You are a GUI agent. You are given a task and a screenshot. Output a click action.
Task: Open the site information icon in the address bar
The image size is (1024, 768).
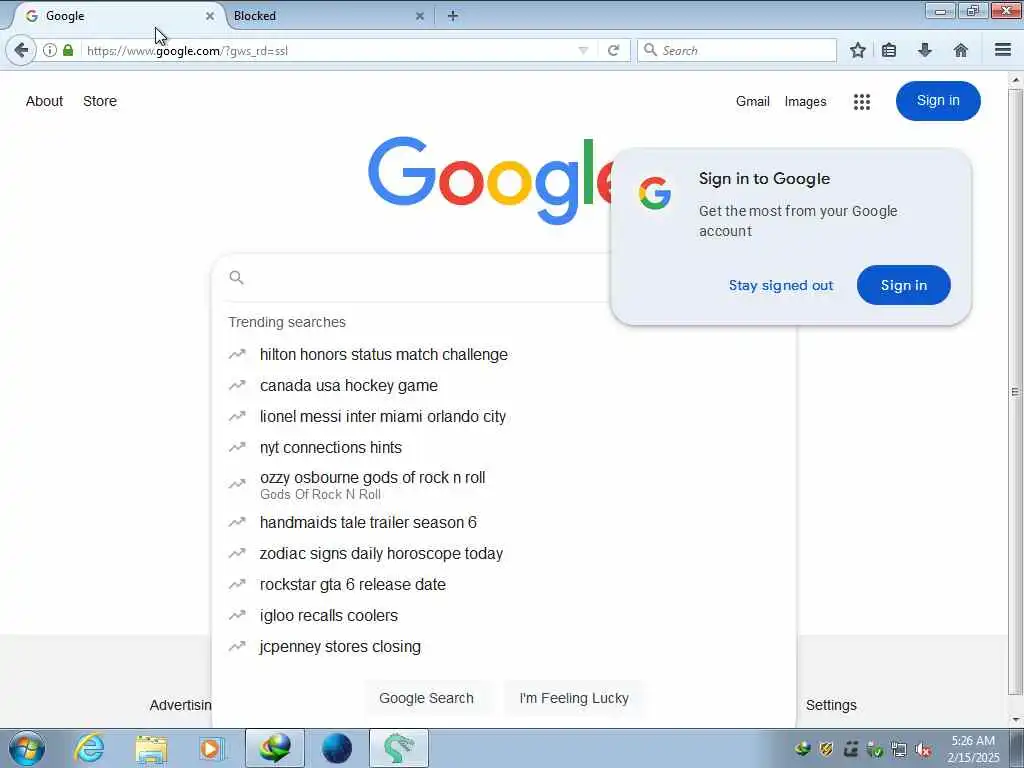pyautogui.click(x=50, y=50)
